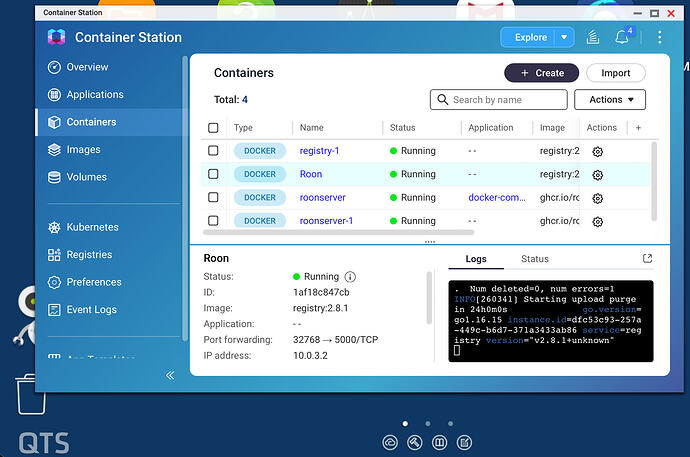Select the third desktop page dot
This screenshot has width=690, height=457.
point(450,424)
